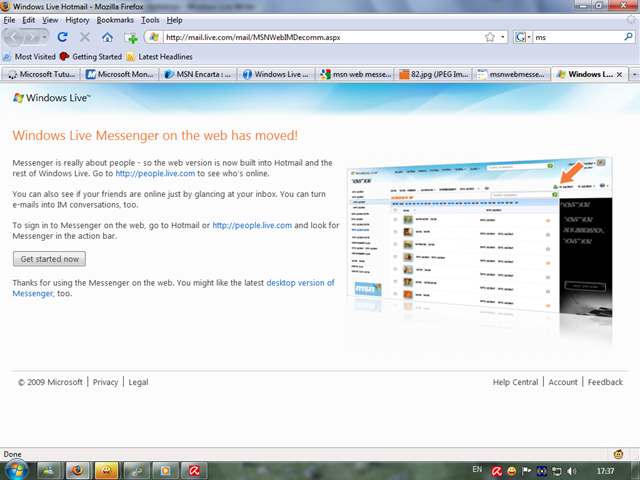
Task: Click the Windows Live logo
Action: point(51,99)
